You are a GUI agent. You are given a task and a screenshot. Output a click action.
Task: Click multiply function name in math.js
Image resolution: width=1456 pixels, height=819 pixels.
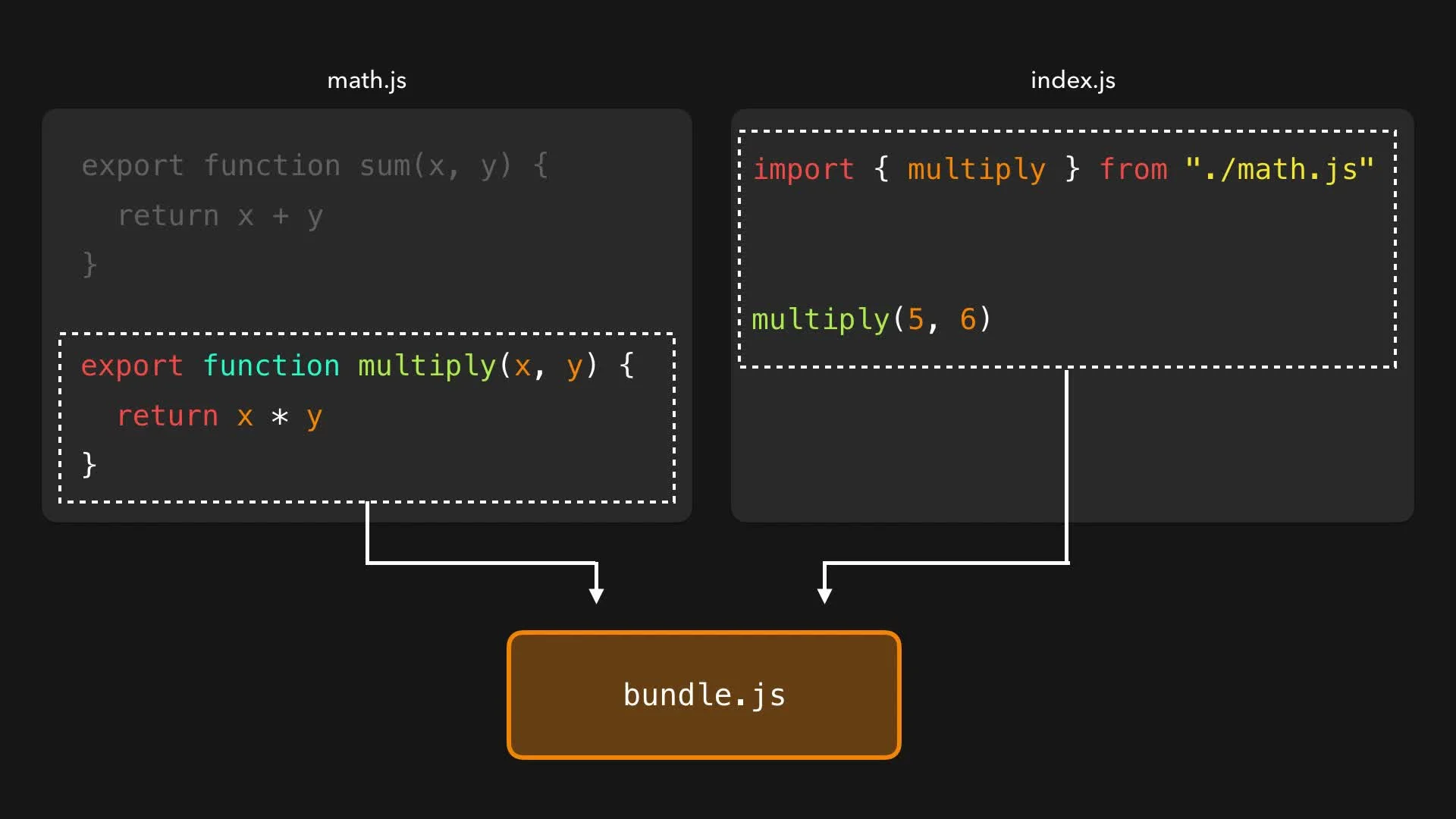tap(427, 366)
